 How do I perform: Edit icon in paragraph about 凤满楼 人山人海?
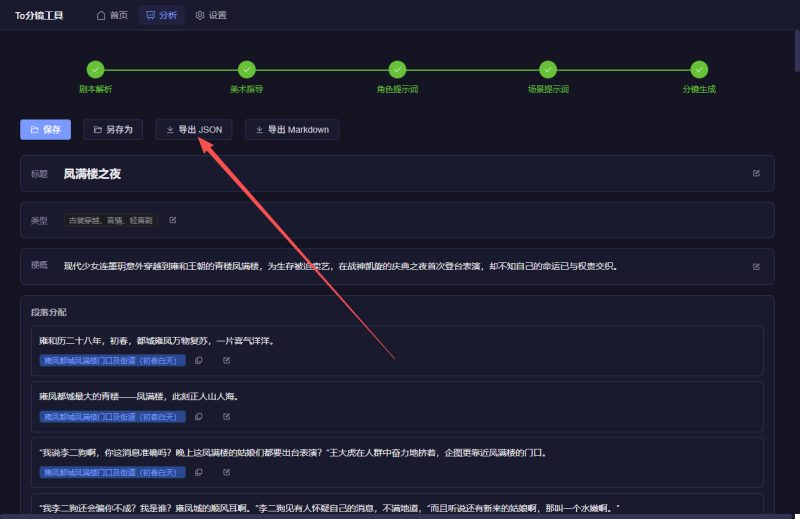pyautogui.click(x=226, y=416)
